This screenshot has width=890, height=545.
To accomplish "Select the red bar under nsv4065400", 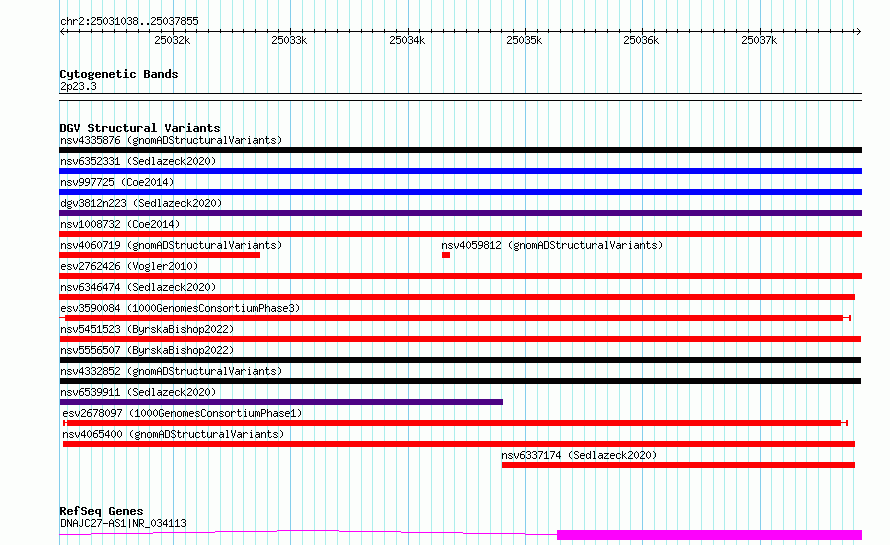I will click(x=459, y=444).
